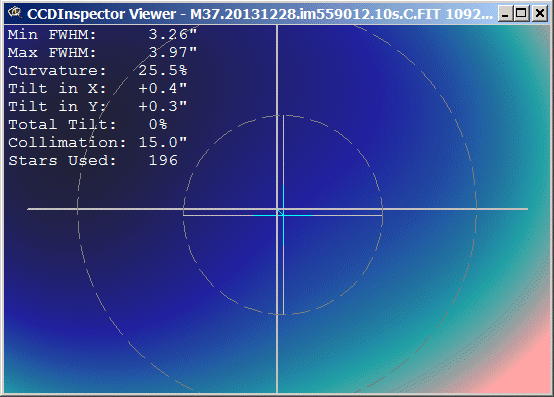Select the Max FWHM value 3.97"
554x397 pixels.
[172, 52]
